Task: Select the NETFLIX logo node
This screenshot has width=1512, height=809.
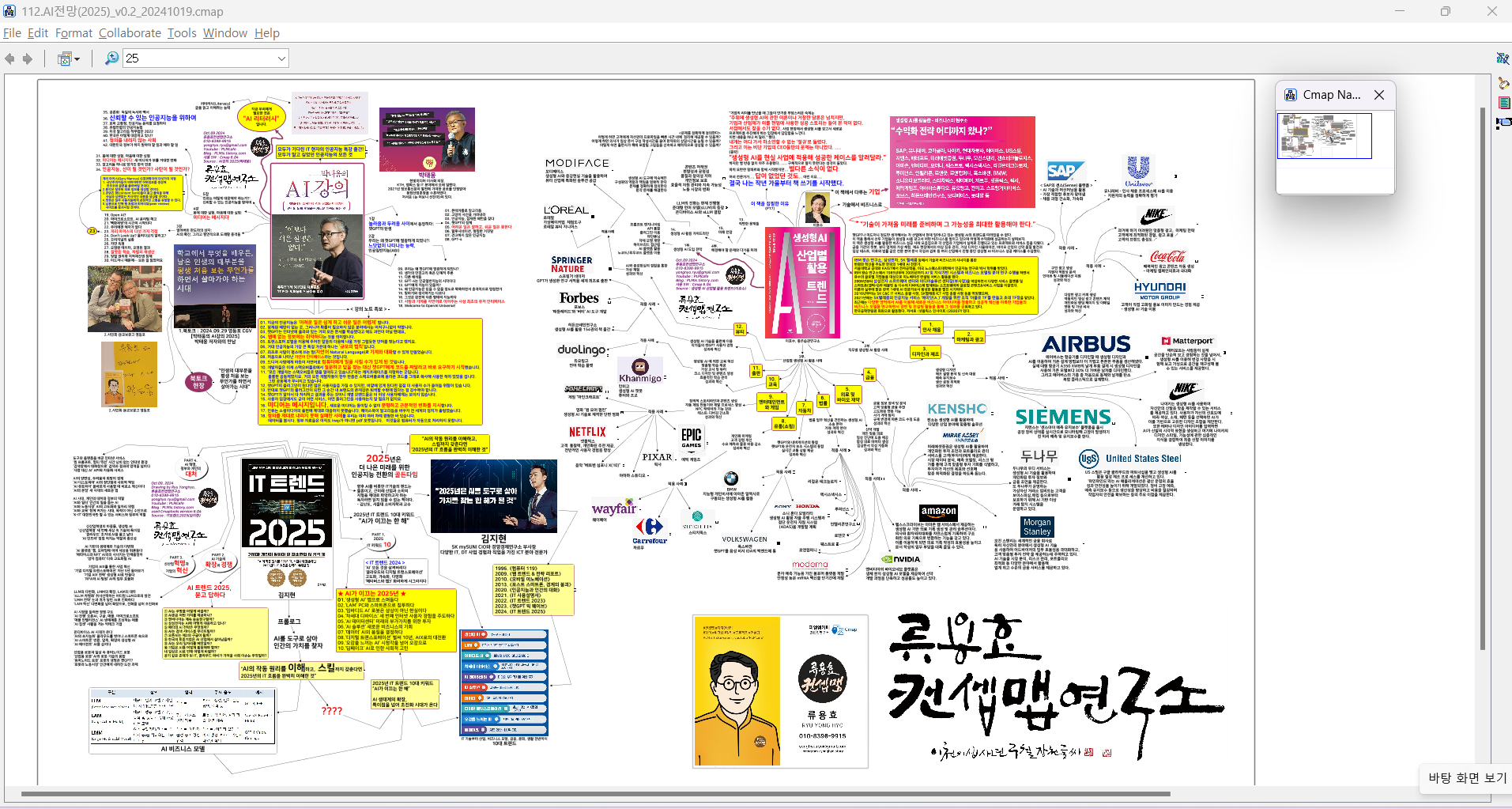Action: click(587, 433)
